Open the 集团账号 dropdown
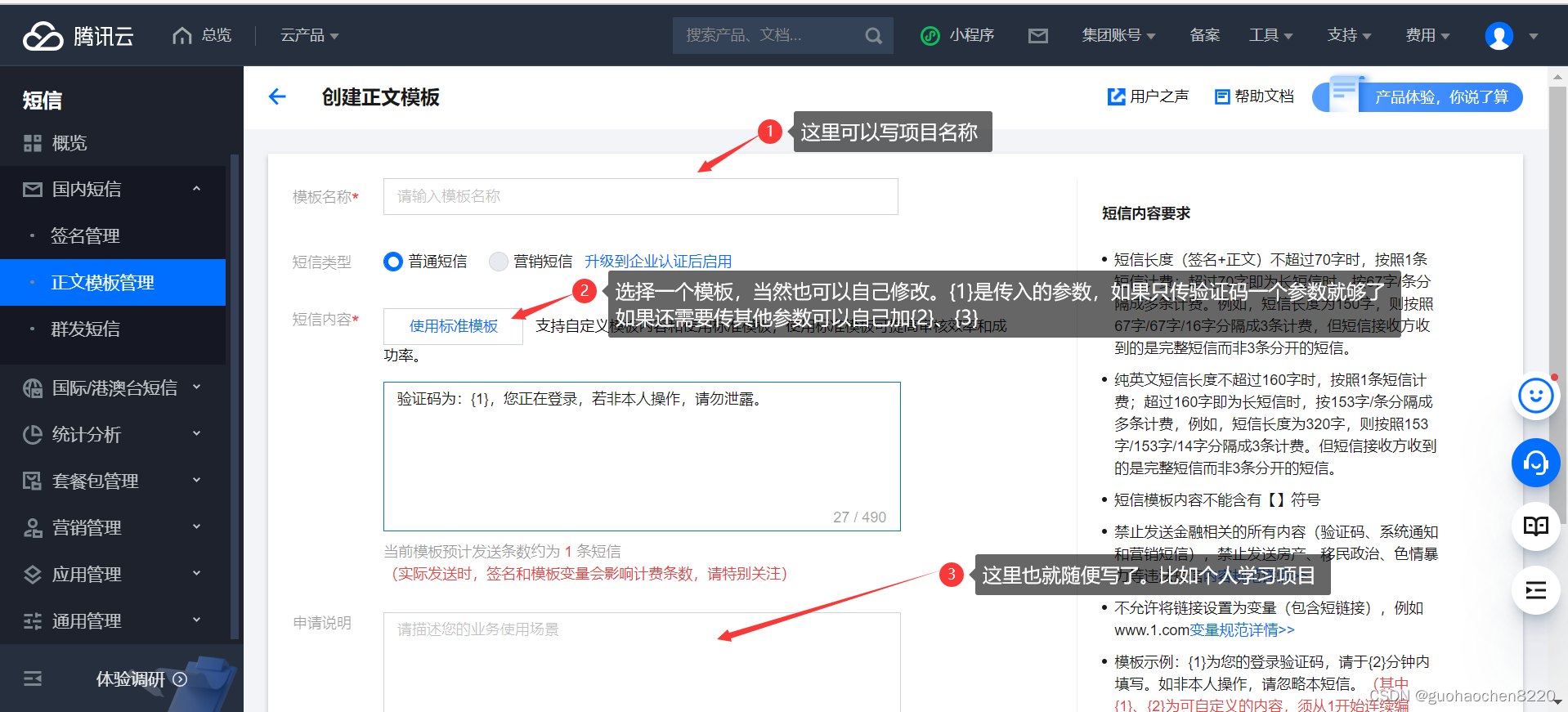Image resolution: width=1568 pixels, height=712 pixels. click(1118, 35)
